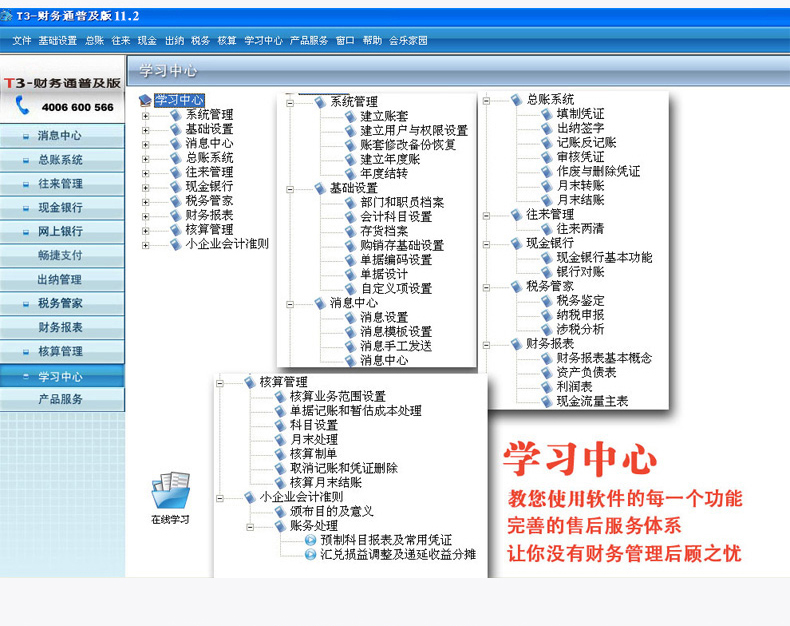Collapse the expanded 财务报表 tree node

click(486, 345)
